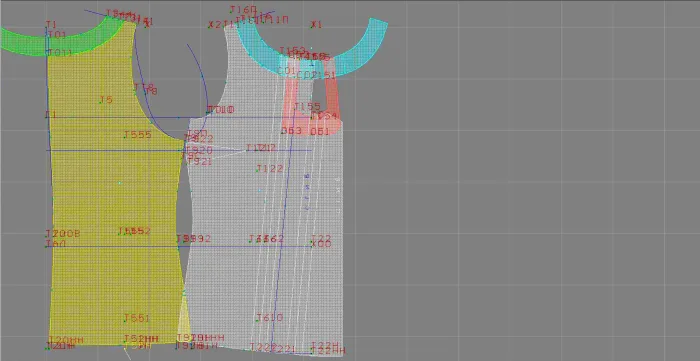The height and width of the screenshot is (361, 700).
Task: Click the T1 label at top left
Action: [51, 24]
